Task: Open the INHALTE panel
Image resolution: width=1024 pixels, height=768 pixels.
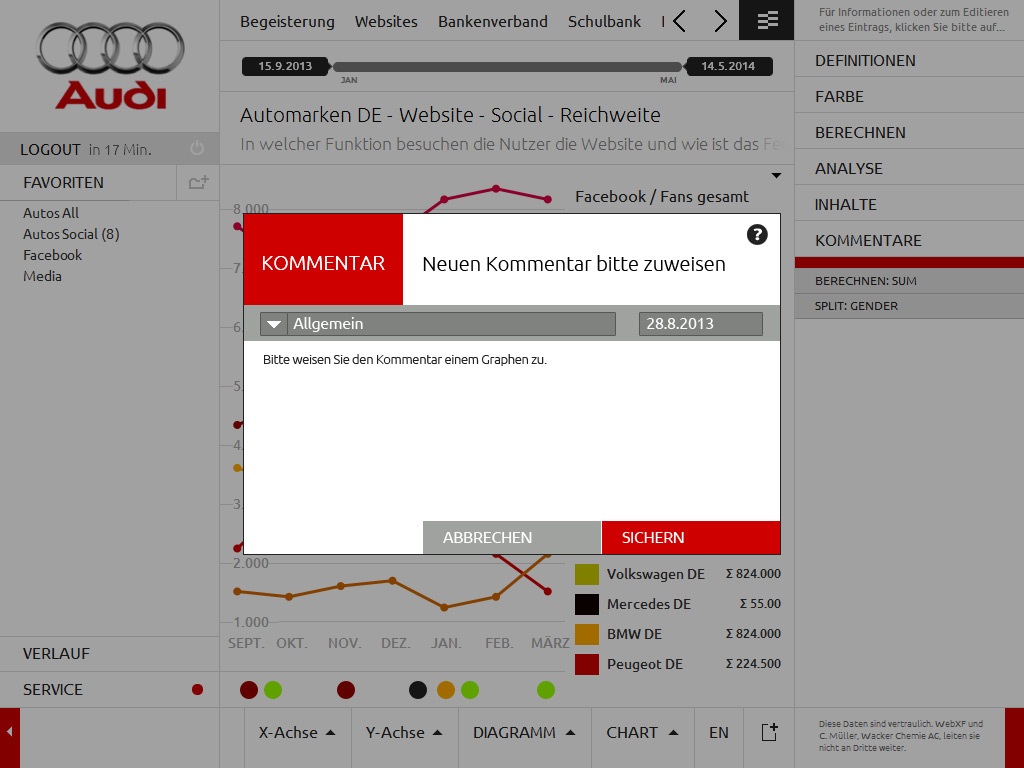Action: (x=909, y=204)
